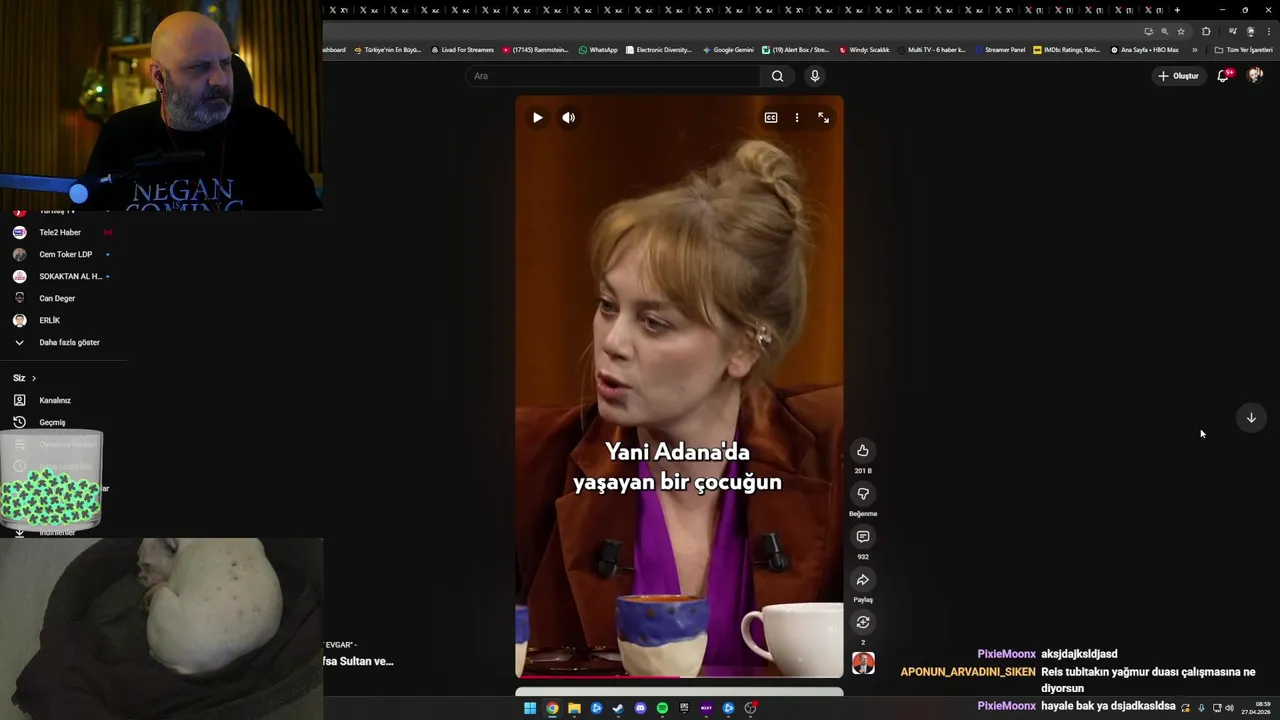1280x720 pixels.
Task: Open Multi TV - 6 haber bookmark
Action: coord(932,50)
